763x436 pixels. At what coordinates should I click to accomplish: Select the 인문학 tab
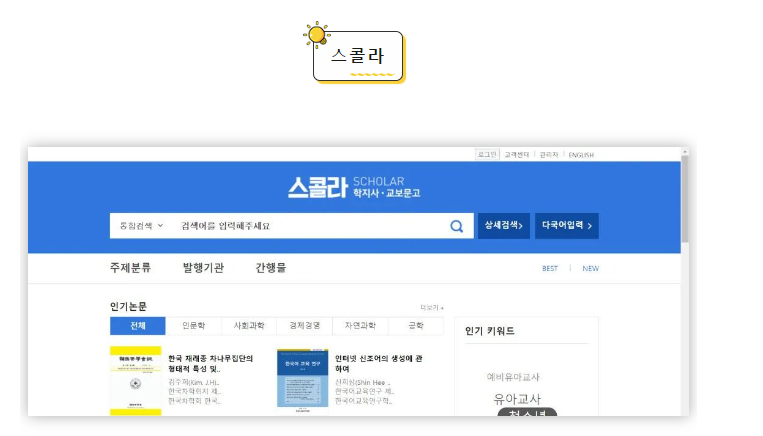point(194,326)
